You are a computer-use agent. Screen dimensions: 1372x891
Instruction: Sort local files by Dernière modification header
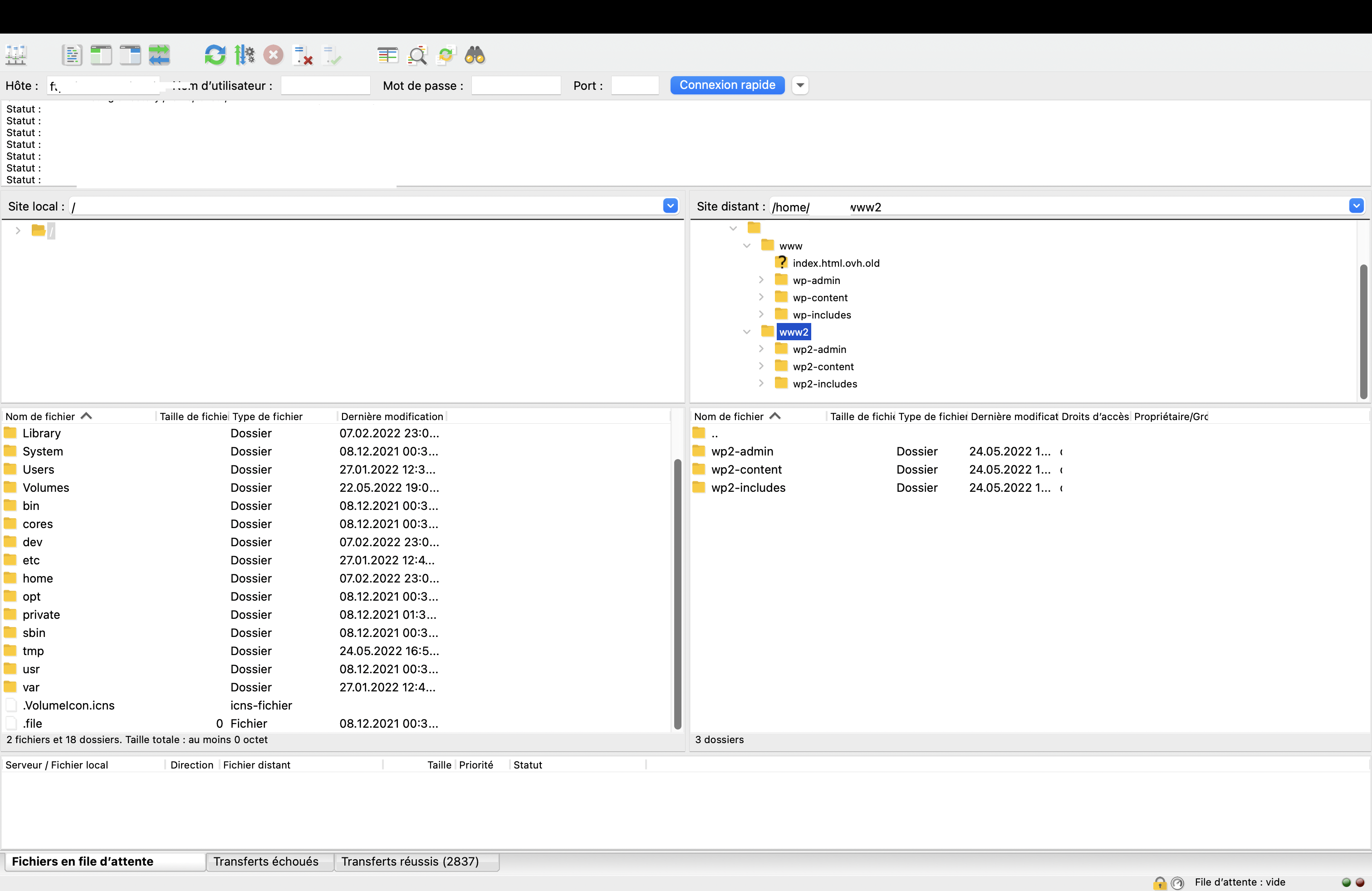click(392, 416)
